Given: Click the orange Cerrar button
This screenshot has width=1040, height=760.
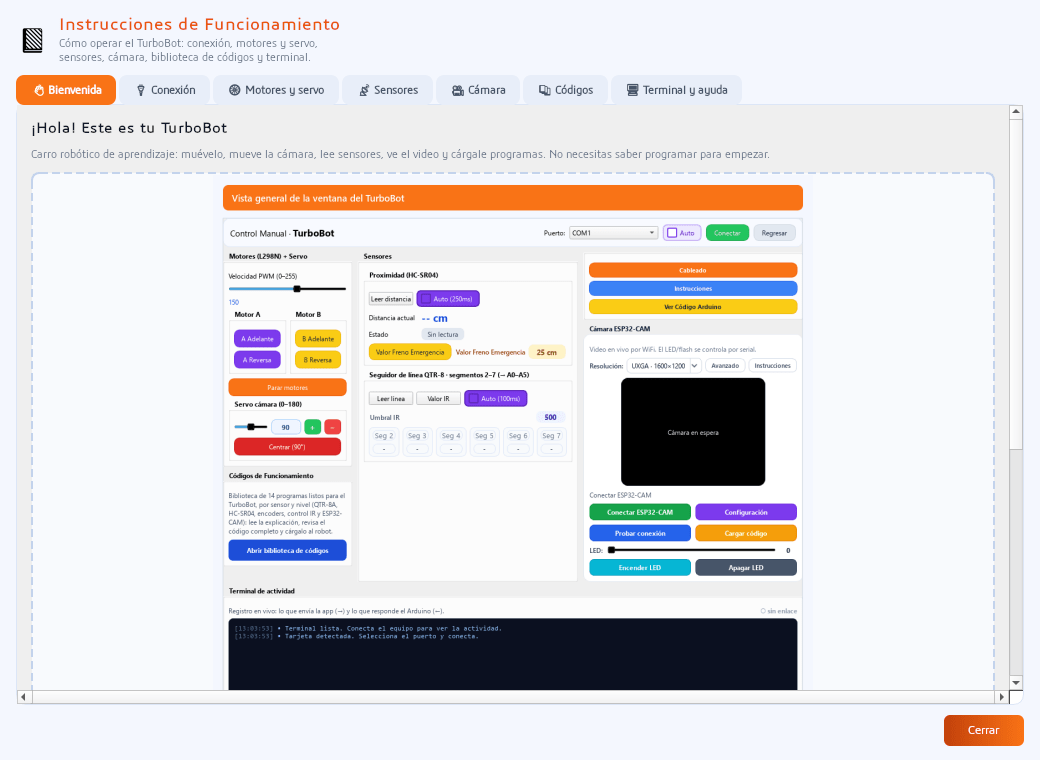Looking at the screenshot, I should point(983,730).
